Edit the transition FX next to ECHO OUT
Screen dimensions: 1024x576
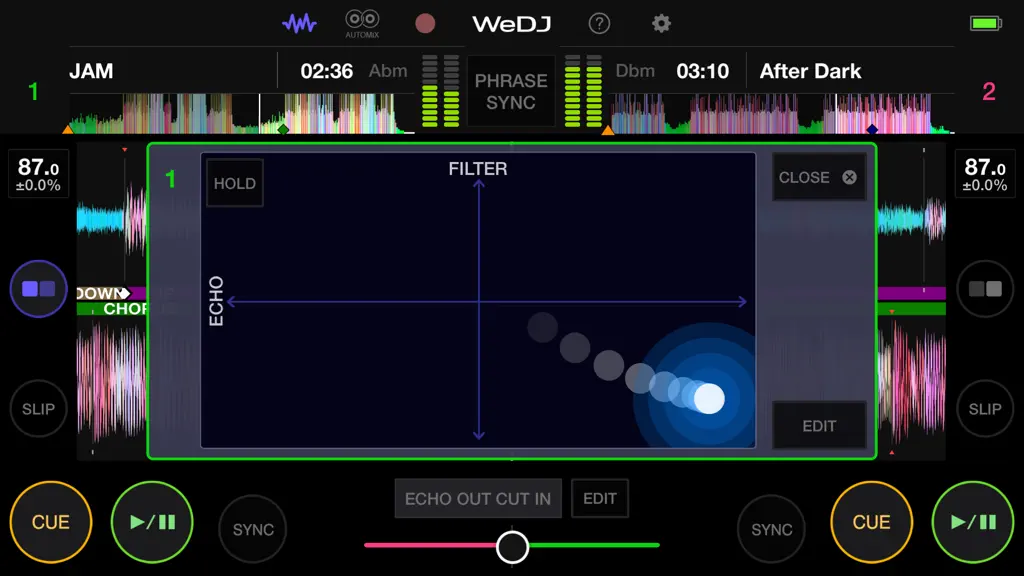point(600,498)
